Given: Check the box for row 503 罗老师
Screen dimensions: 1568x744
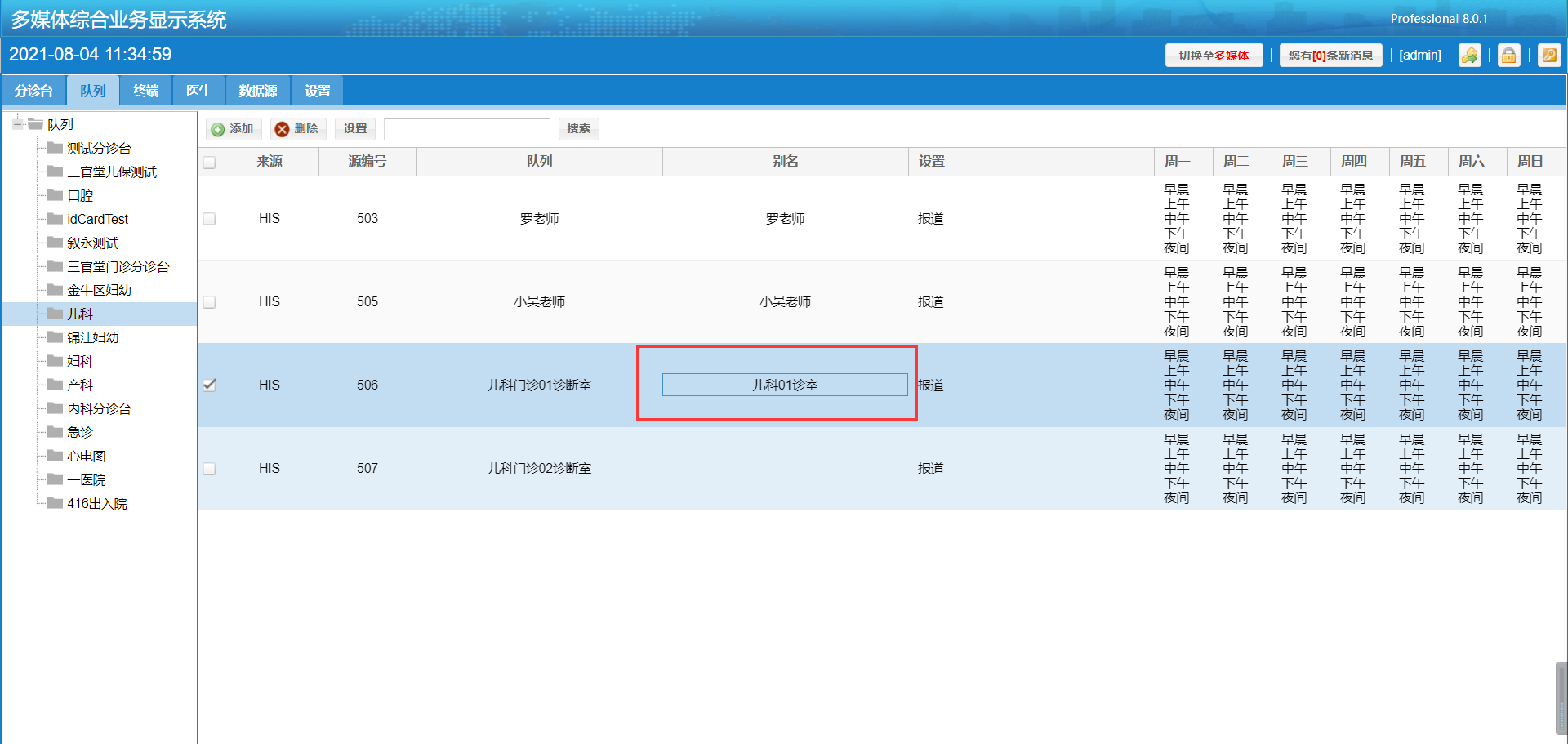Looking at the screenshot, I should click(209, 219).
